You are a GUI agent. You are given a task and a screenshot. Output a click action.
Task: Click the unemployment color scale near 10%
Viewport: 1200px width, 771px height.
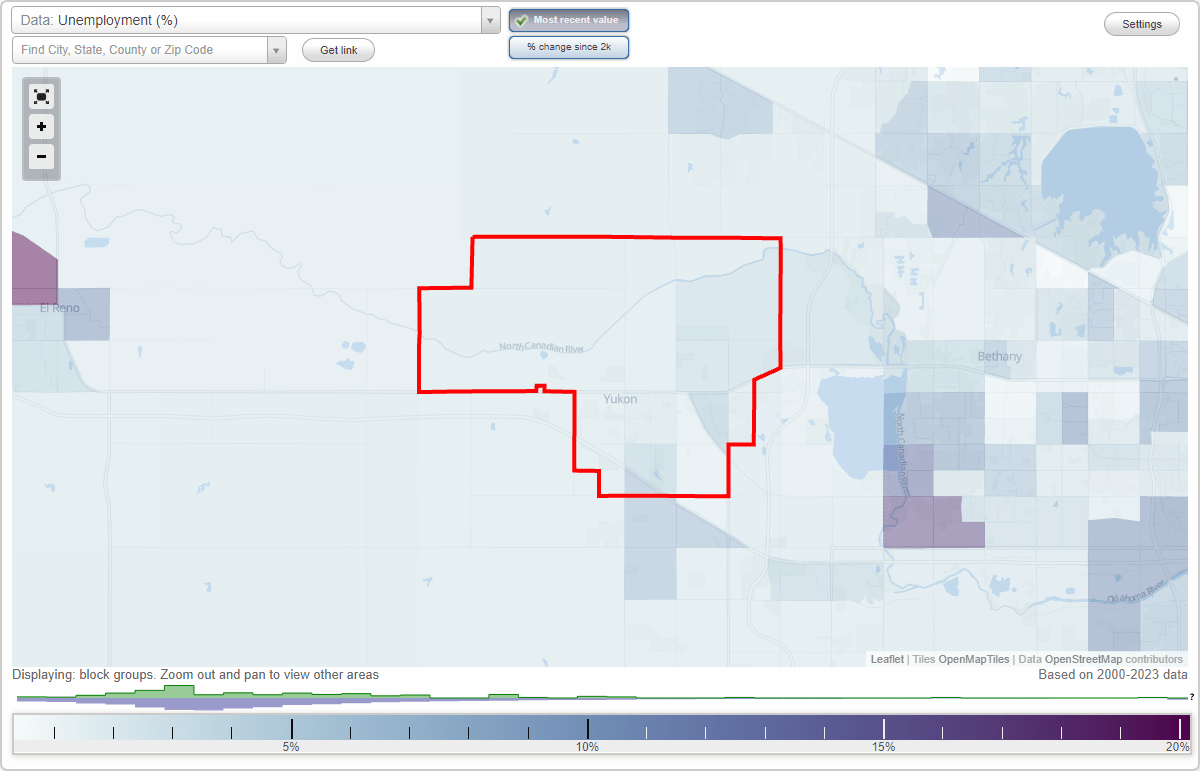(588, 725)
